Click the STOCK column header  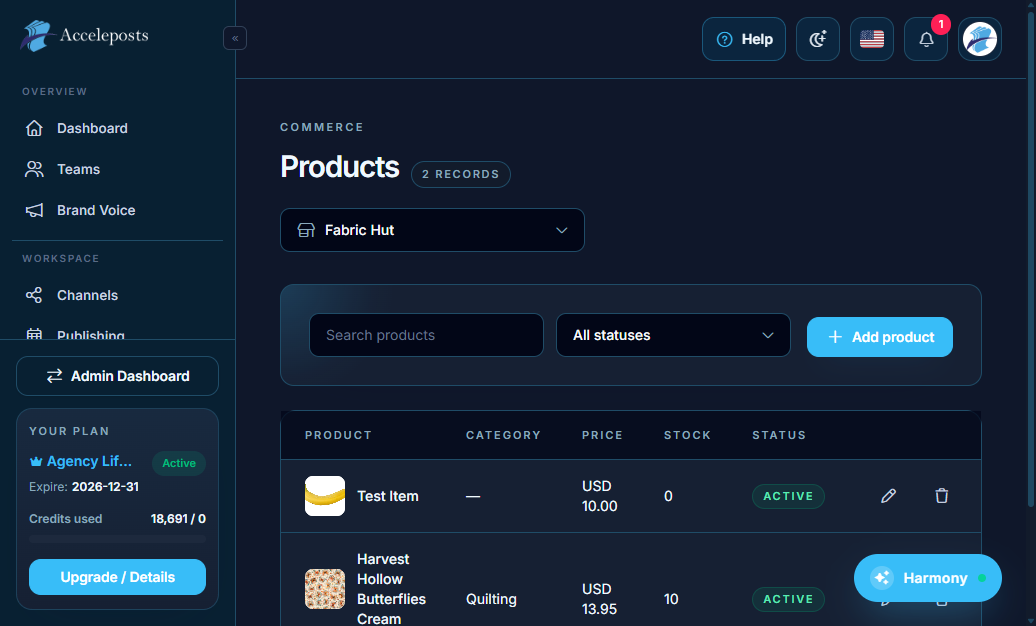pos(687,435)
